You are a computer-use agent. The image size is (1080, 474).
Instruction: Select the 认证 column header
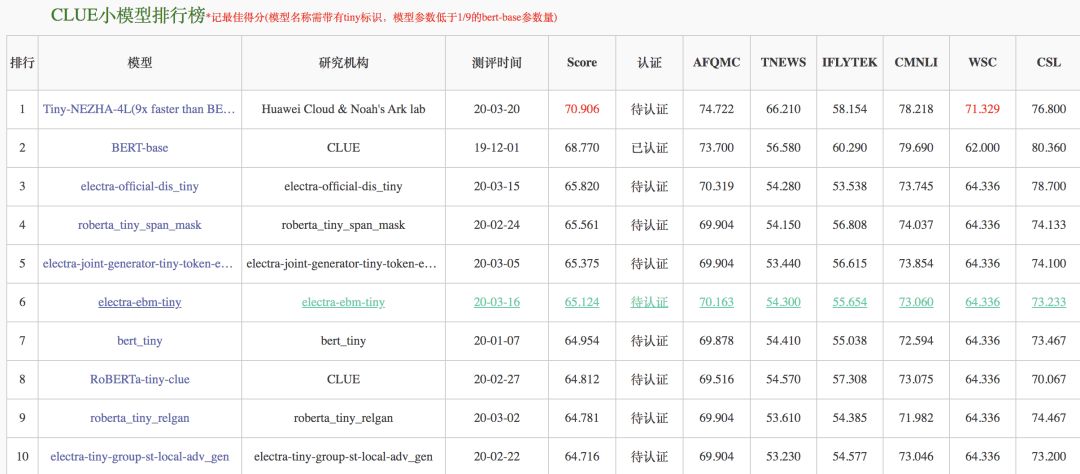(649, 62)
